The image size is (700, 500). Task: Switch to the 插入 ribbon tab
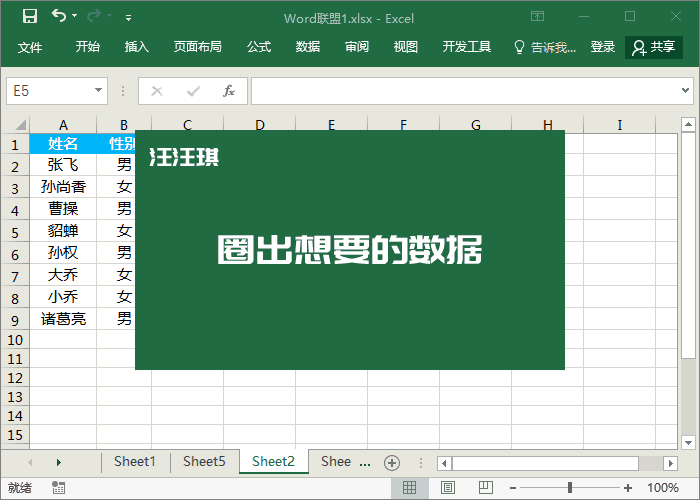coord(137,47)
